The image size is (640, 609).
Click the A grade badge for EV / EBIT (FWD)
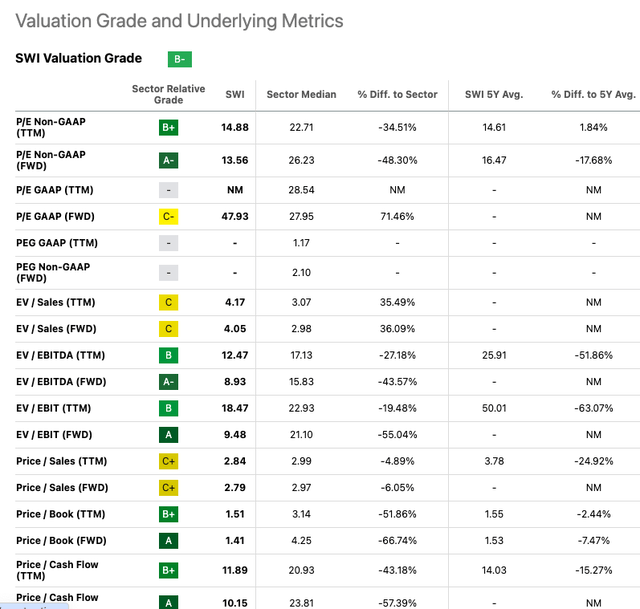169,433
